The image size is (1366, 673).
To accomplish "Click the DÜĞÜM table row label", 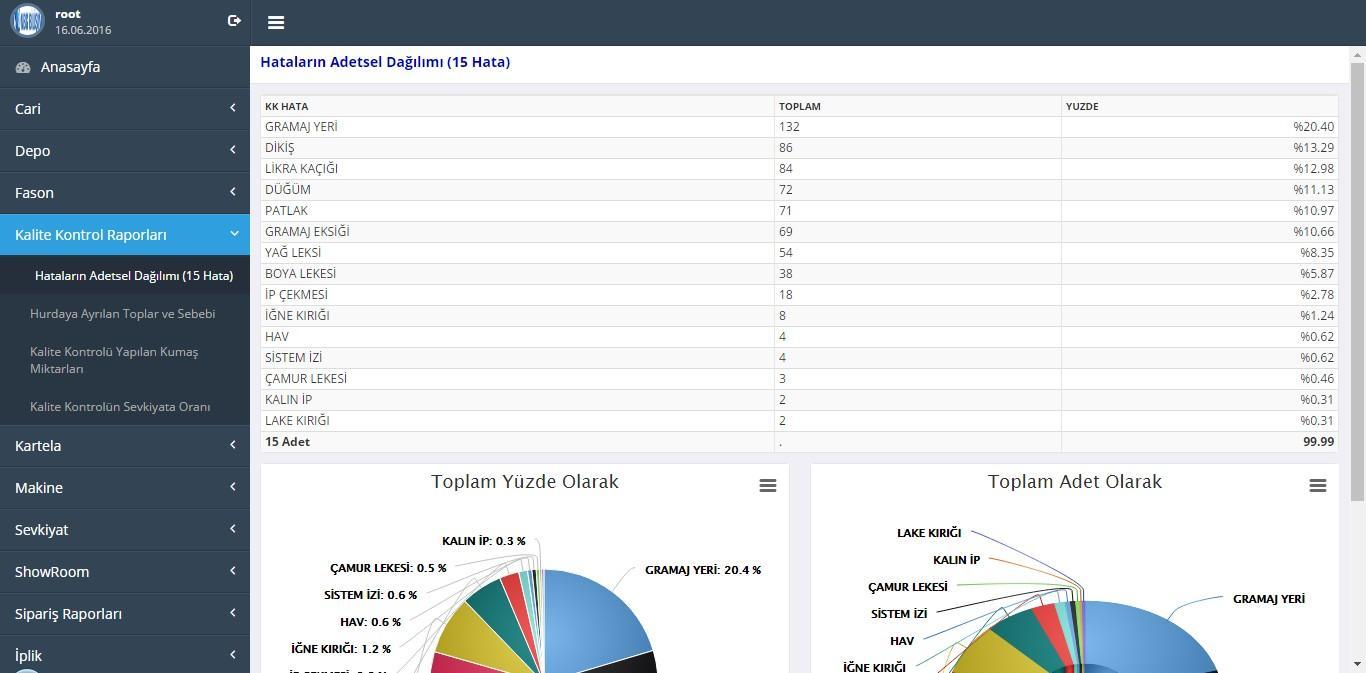I will [x=288, y=190].
